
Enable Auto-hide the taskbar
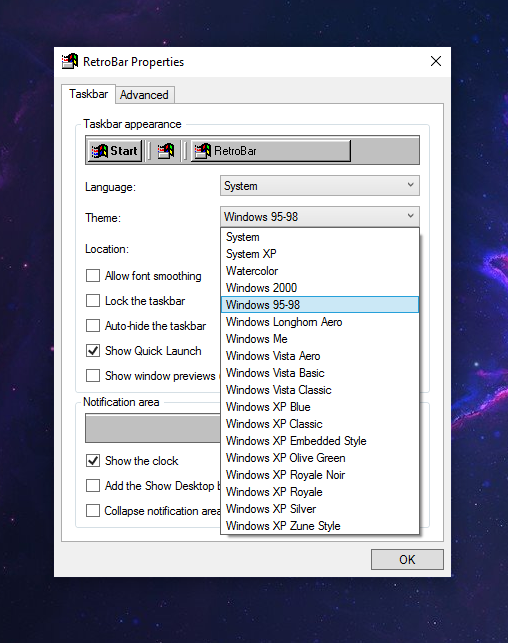coord(93,326)
